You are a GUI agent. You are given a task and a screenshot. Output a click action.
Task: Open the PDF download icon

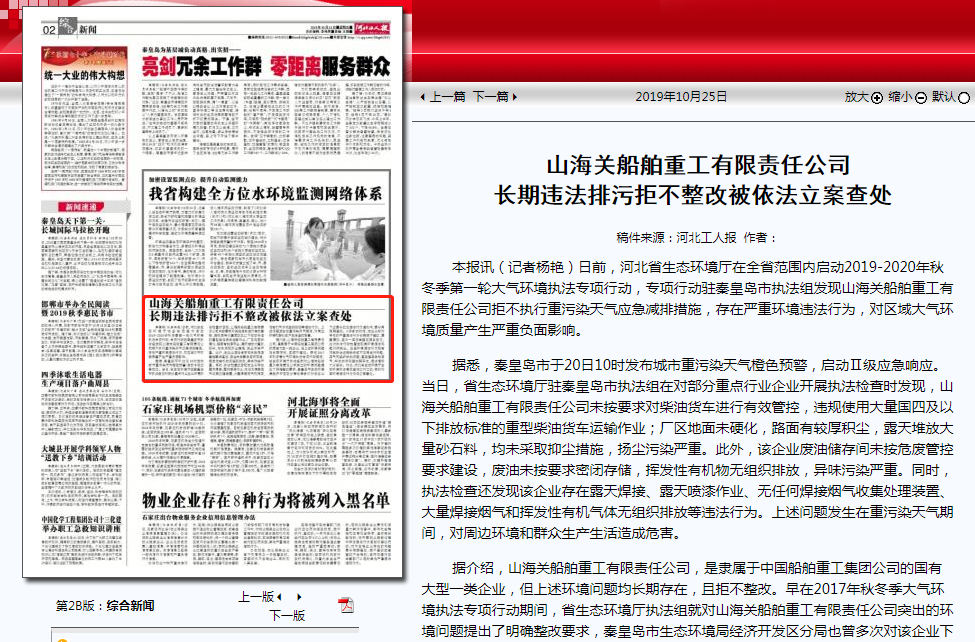pos(346,604)
